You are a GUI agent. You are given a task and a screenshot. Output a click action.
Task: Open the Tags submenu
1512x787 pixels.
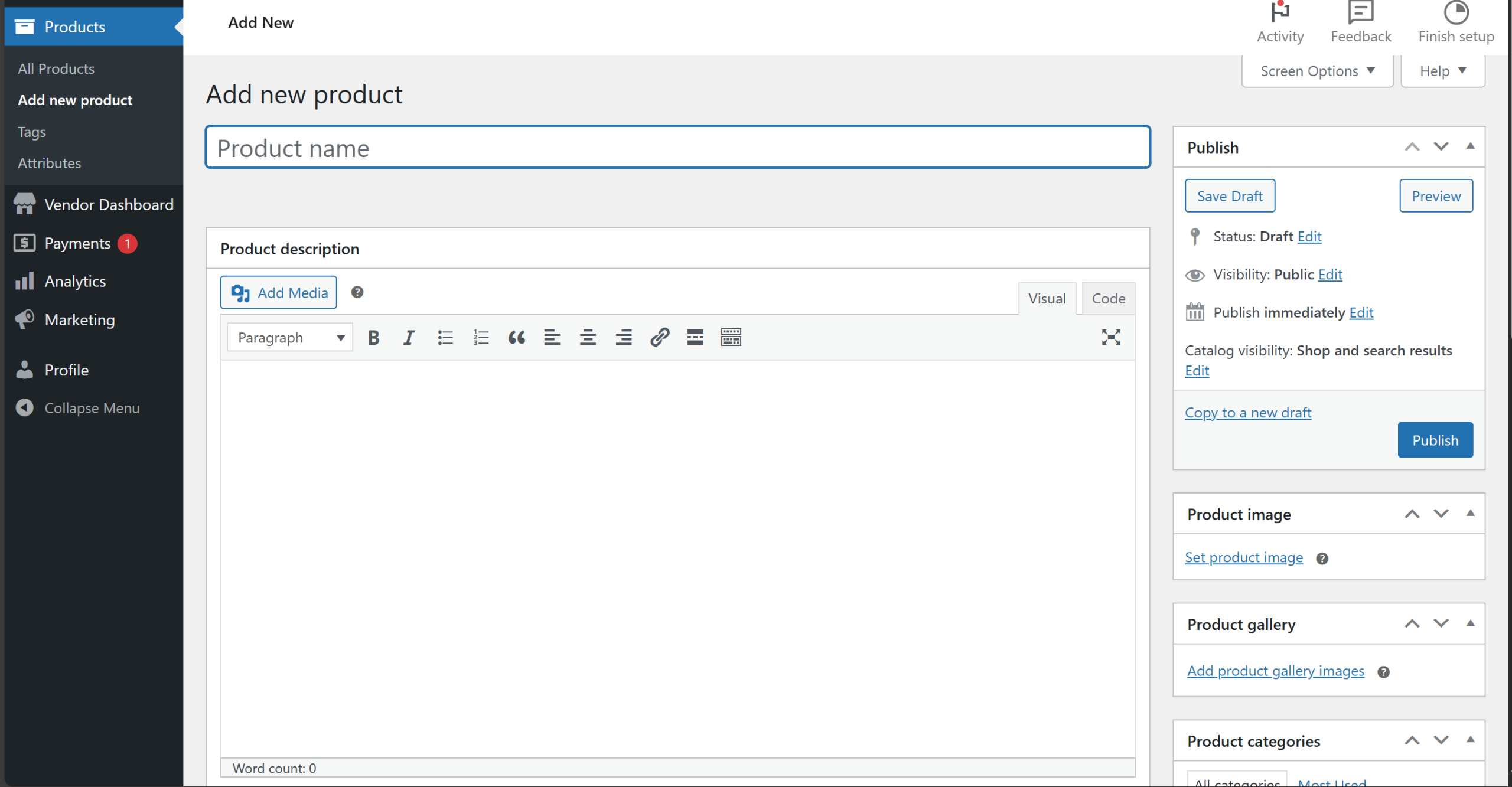(x=32, y=132)
